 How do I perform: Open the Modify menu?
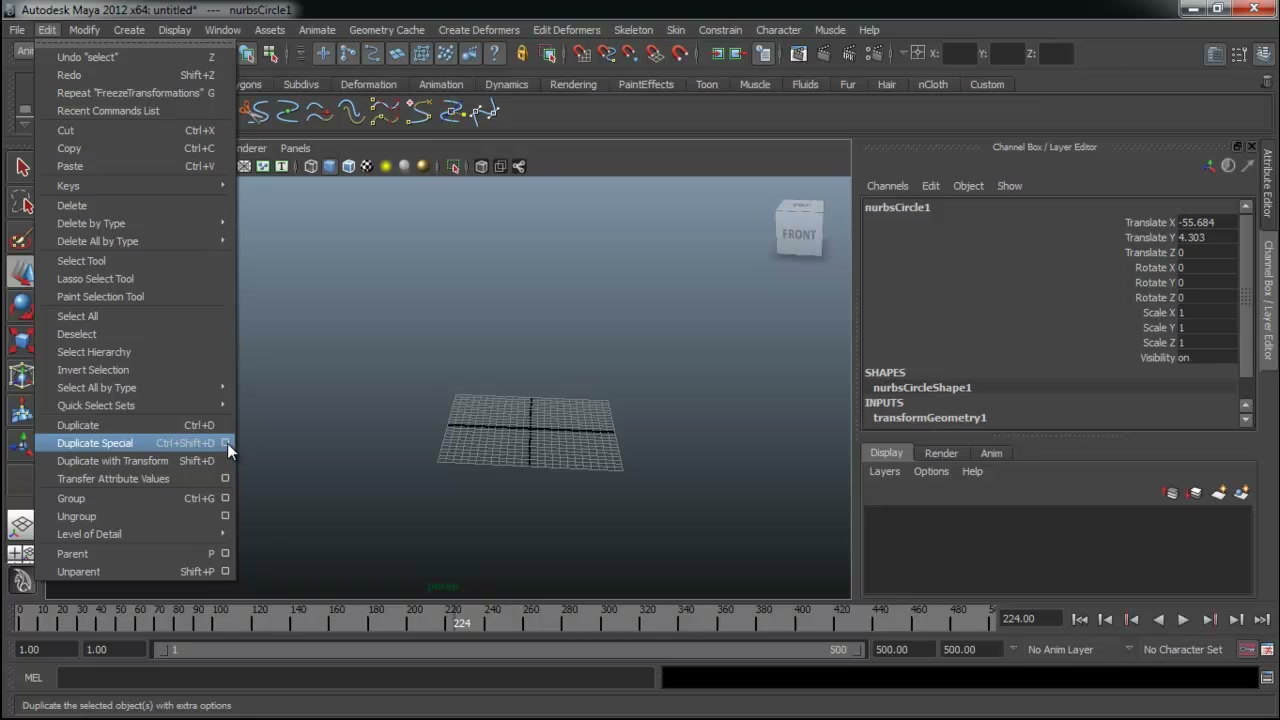pos(84,30)
